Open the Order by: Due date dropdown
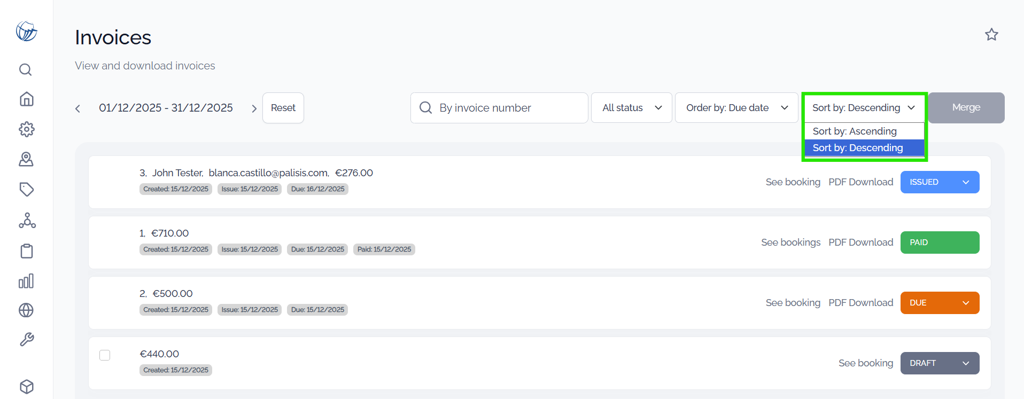 coord(737,108)
